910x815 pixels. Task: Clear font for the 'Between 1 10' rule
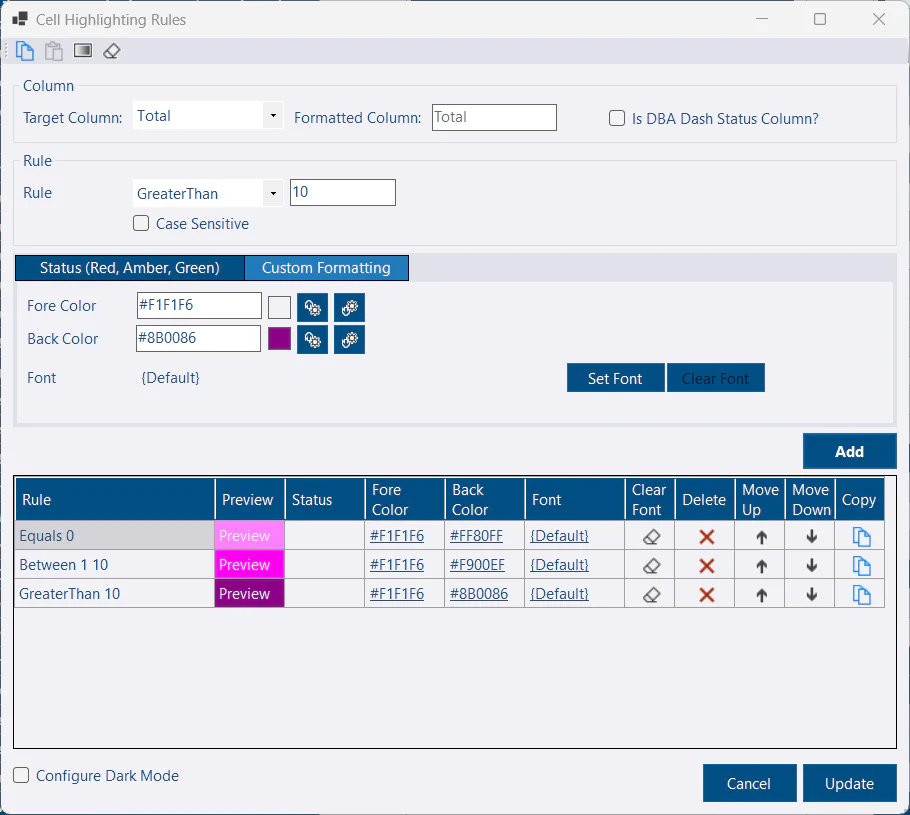click(651, 566)
